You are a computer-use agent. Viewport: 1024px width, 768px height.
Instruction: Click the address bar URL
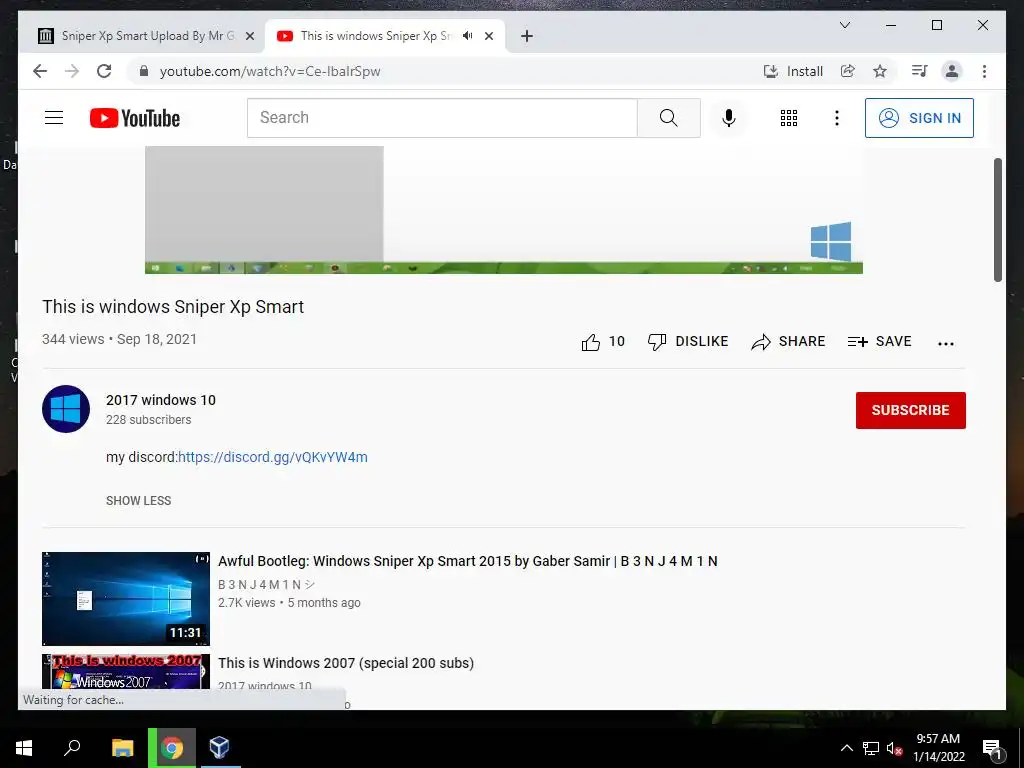click(270, 71)
